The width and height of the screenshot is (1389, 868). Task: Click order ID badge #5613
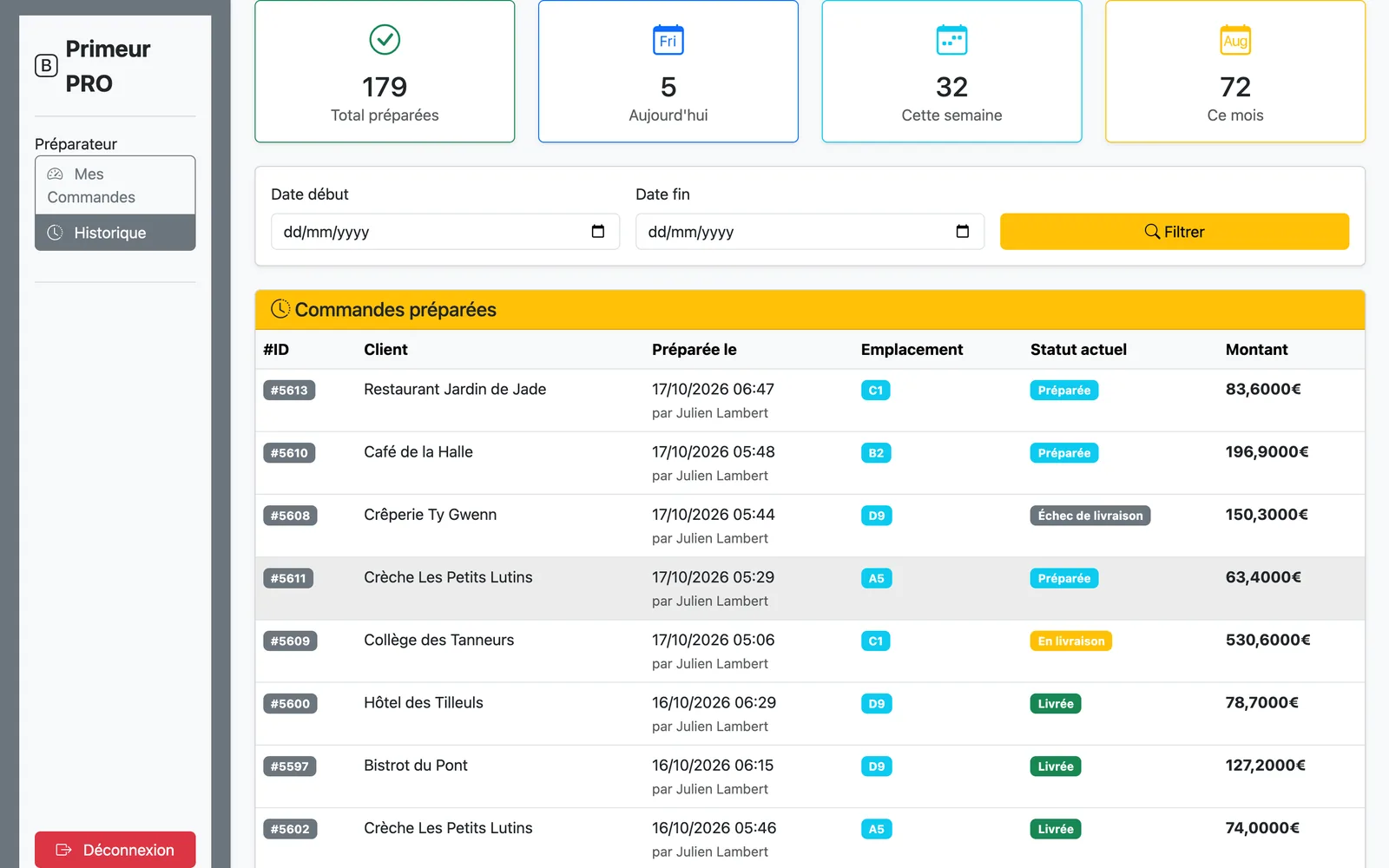[x=289, y=391]
